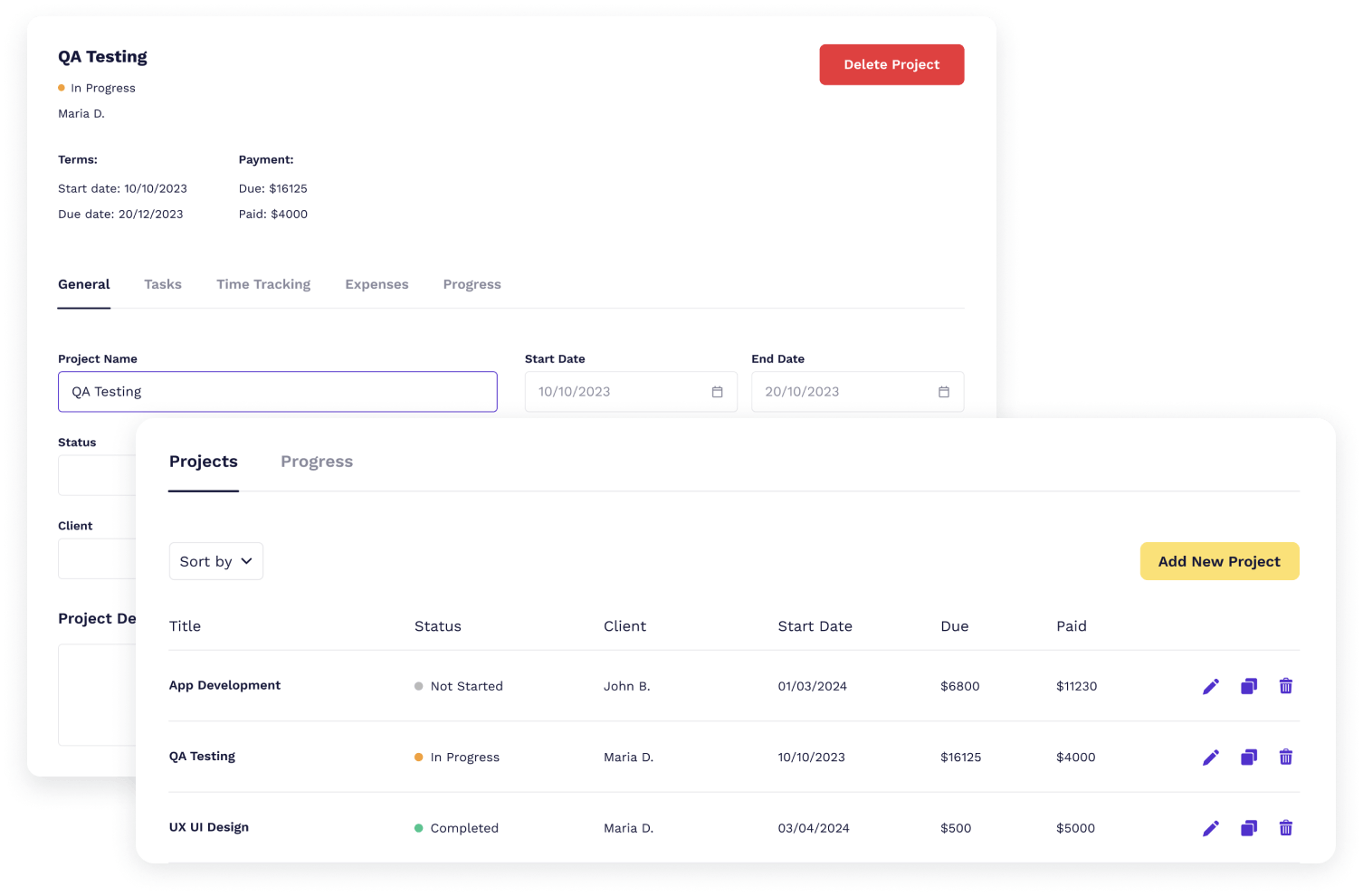Click the Add New Project button
1363x896 pixels.
pyautogui.click(x=1219, y=561)
